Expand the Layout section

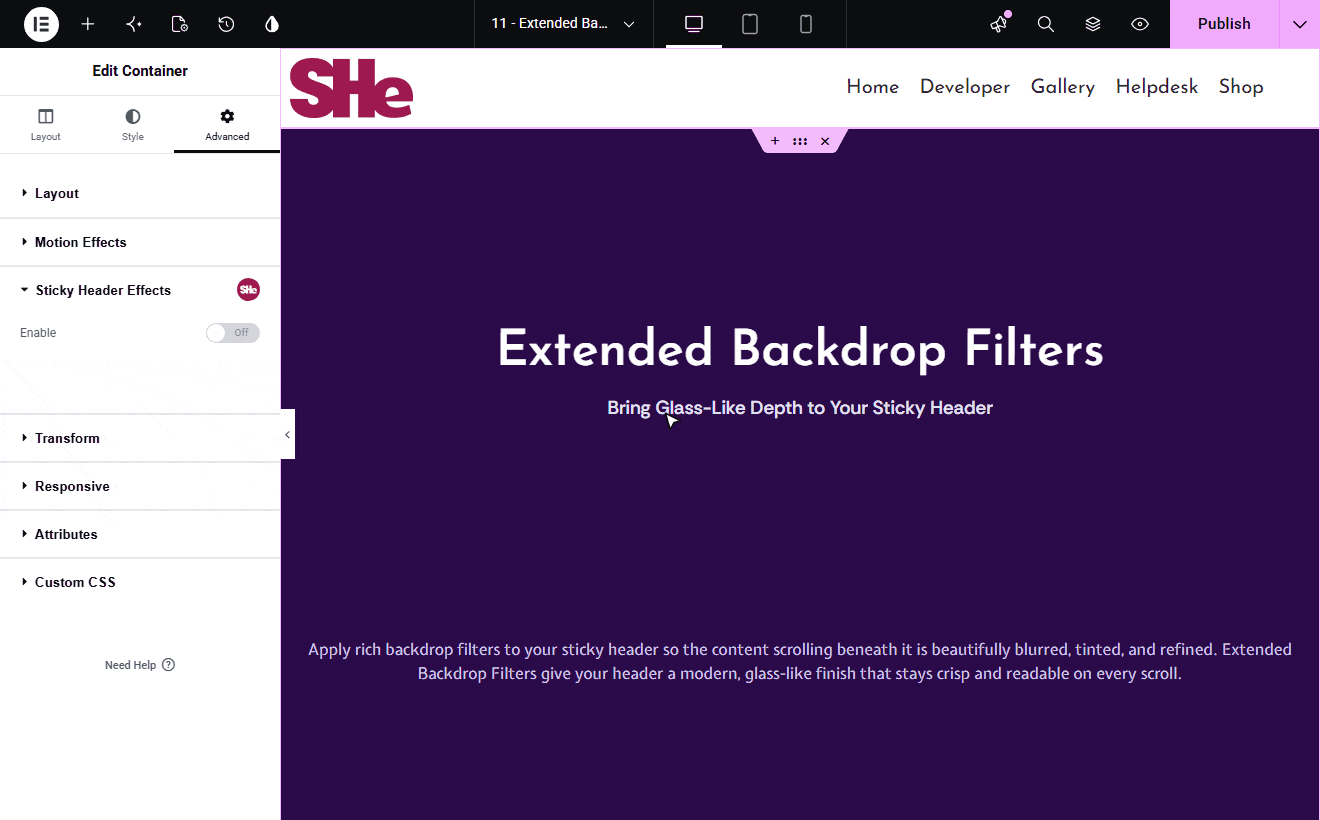tap(140, 193)
